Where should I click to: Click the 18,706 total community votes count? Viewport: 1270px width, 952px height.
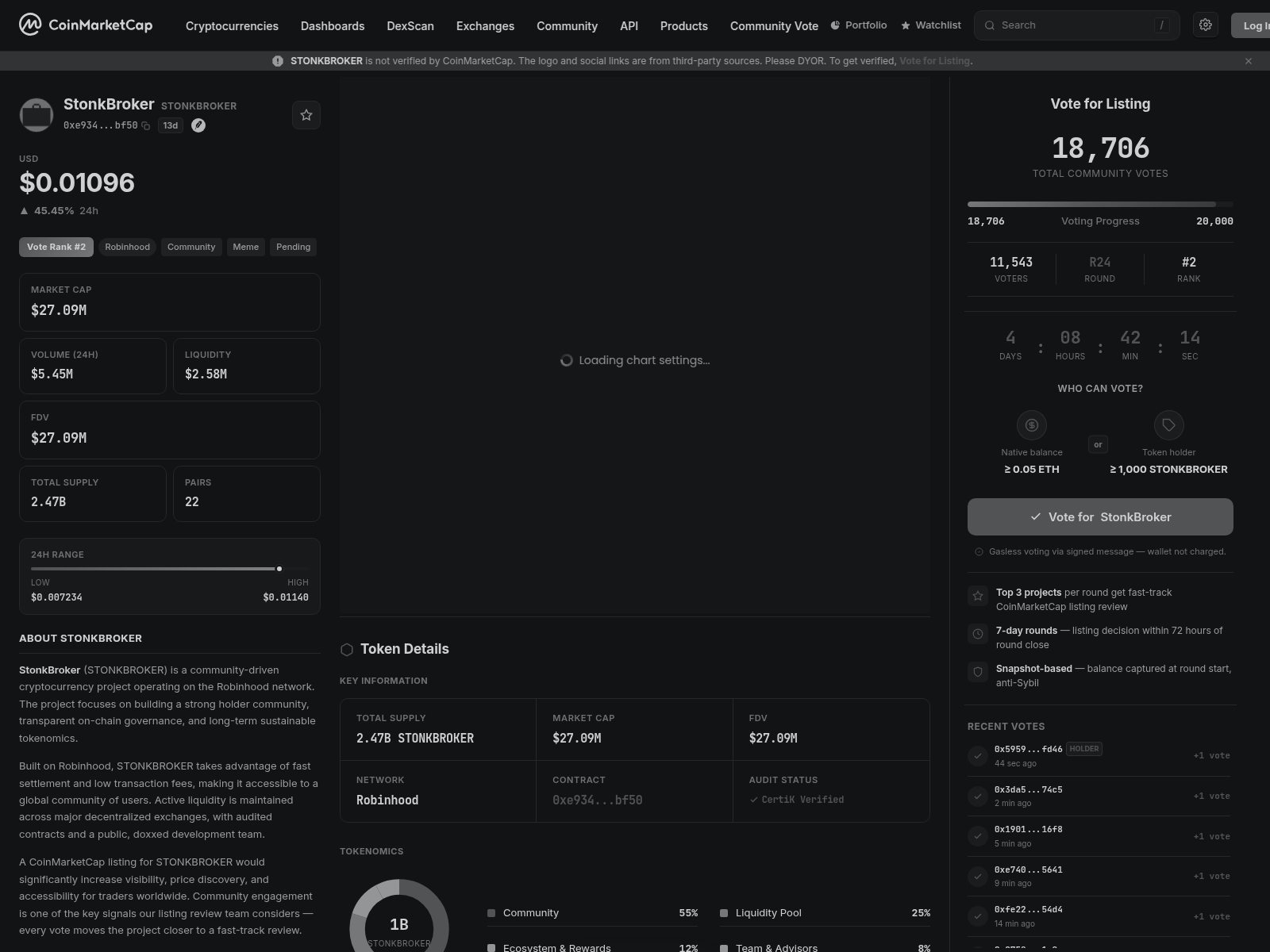click(1100, 148)
